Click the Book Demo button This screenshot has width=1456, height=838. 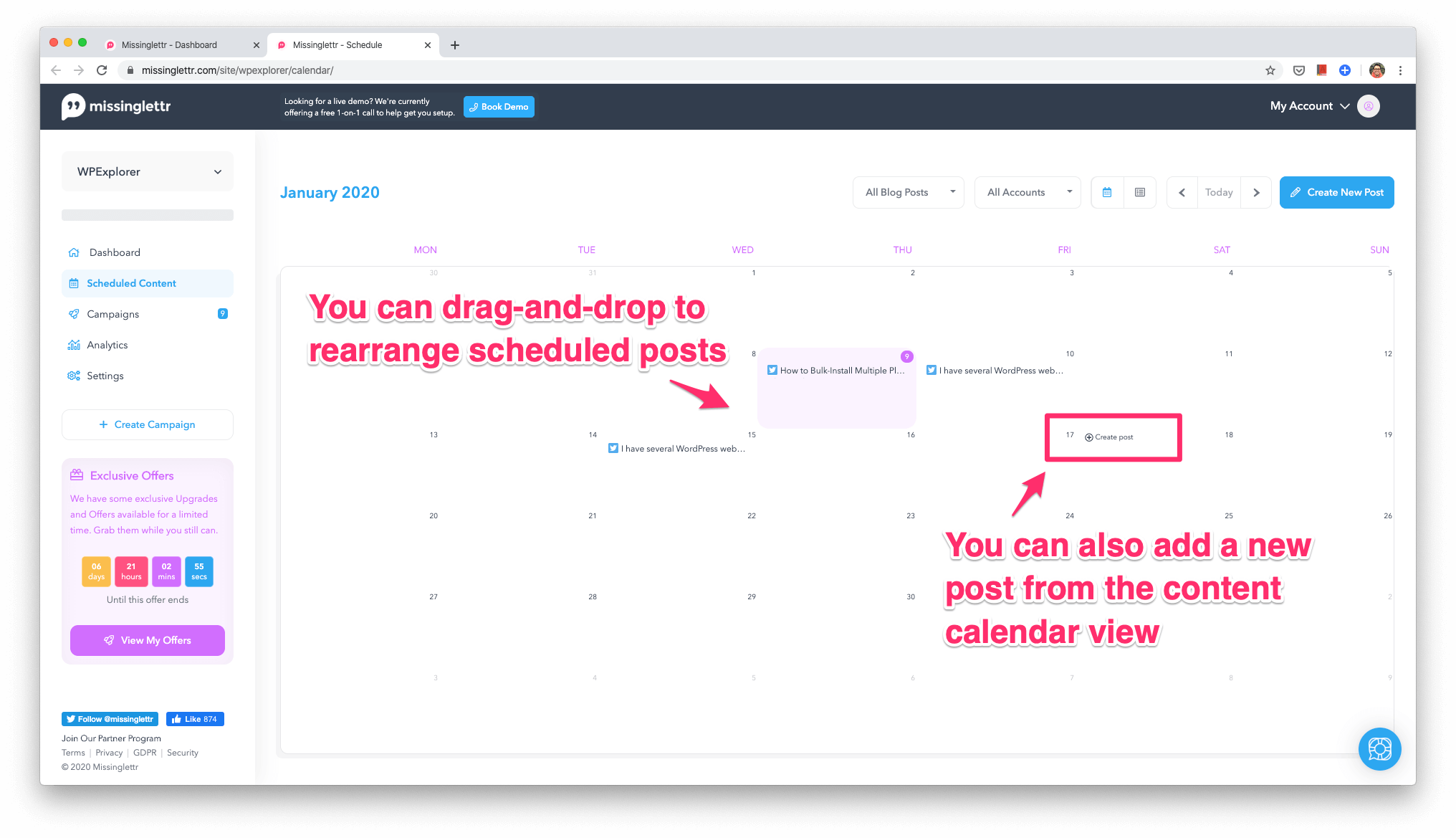[x=499, y=107]
